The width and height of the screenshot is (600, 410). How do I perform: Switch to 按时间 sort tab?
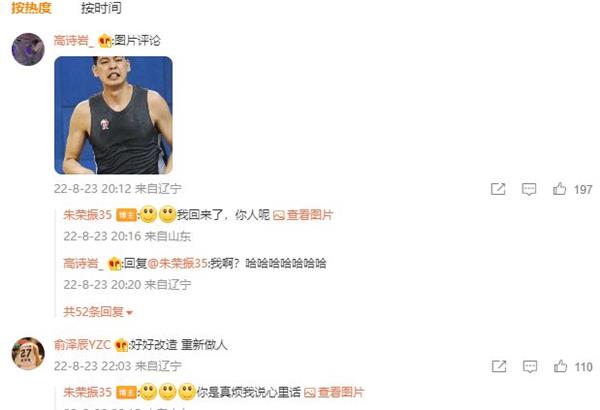coord(101,8)
